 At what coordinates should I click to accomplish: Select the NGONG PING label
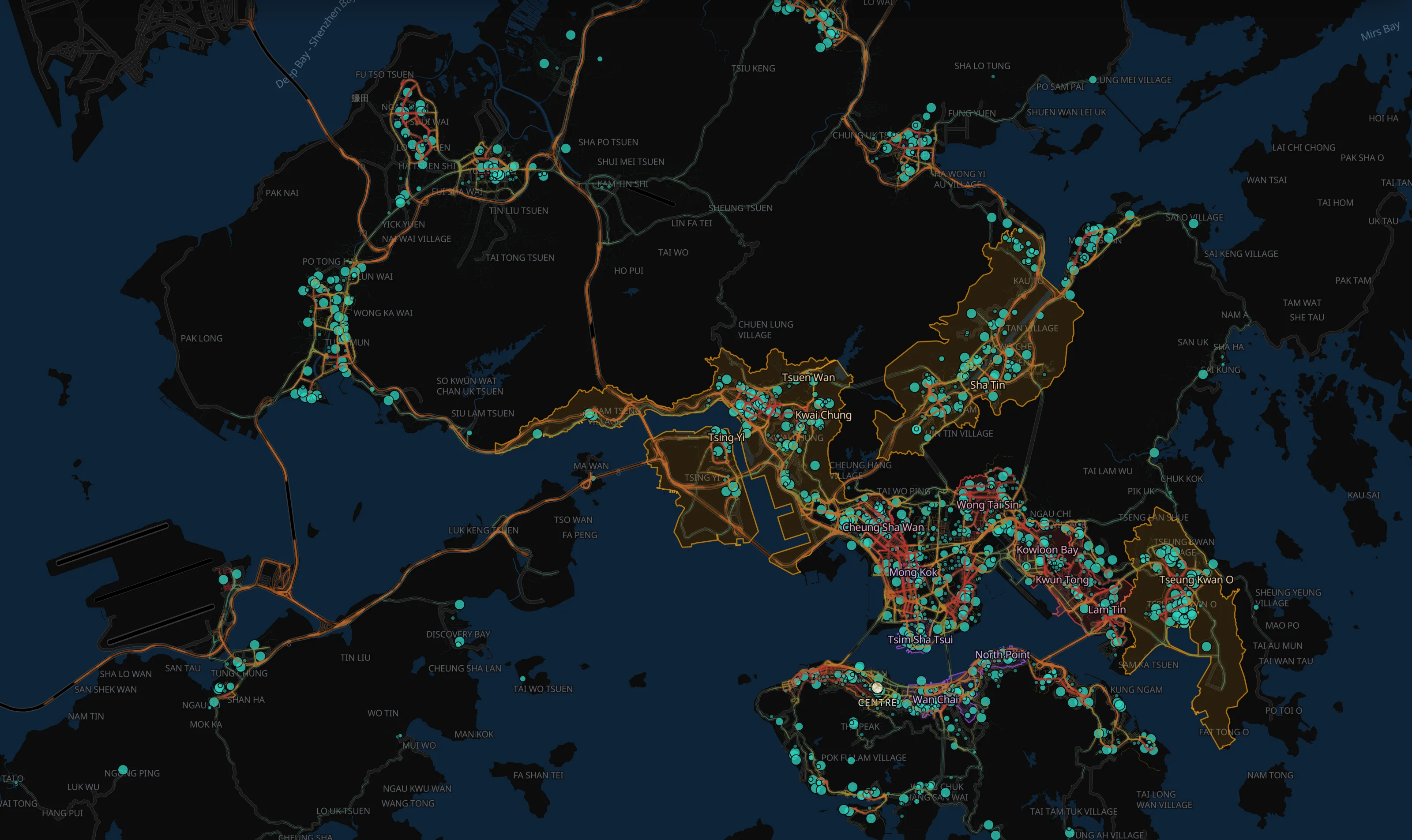[132, 773]
